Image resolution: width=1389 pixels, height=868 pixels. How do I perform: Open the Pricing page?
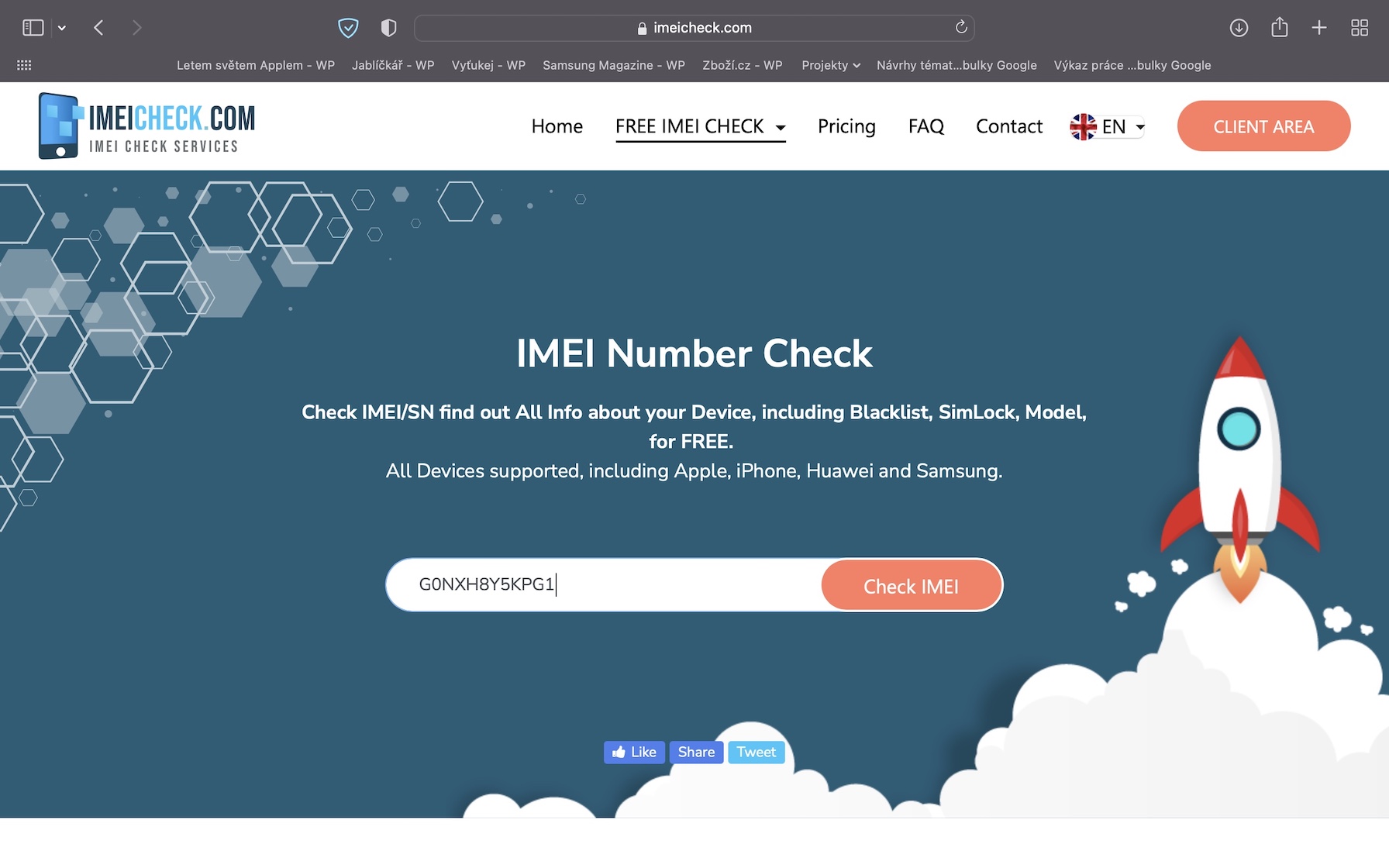[x=846, y=126]
